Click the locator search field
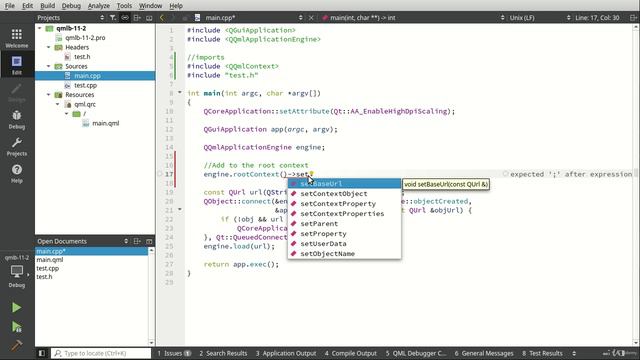Screen dimensions: 640x360 click(x=101, y=353)
